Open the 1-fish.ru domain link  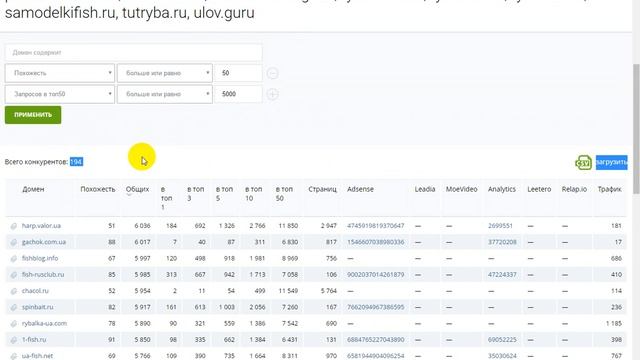click(x=34, y=340)
